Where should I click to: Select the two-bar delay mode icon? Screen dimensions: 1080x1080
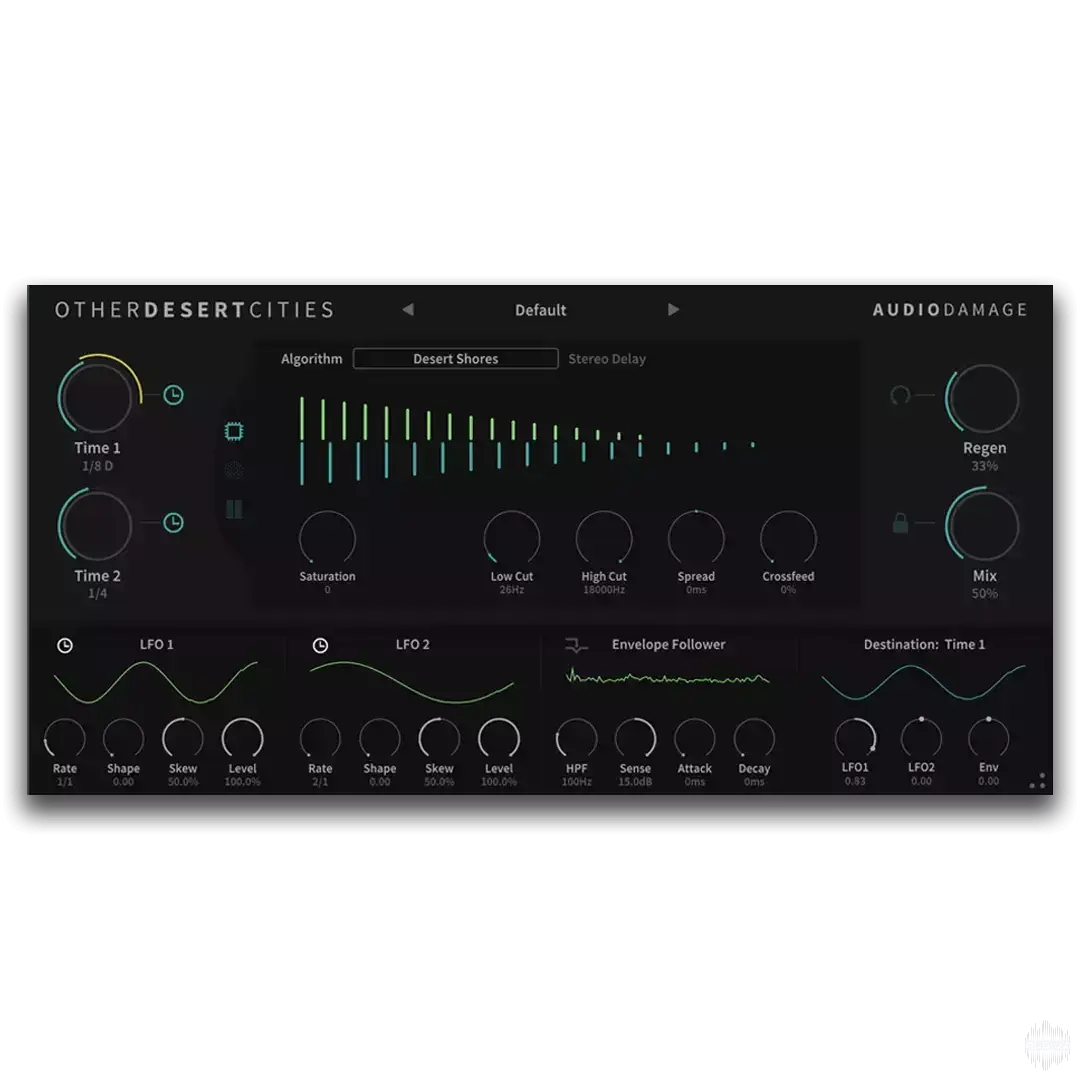pos(234,509)
